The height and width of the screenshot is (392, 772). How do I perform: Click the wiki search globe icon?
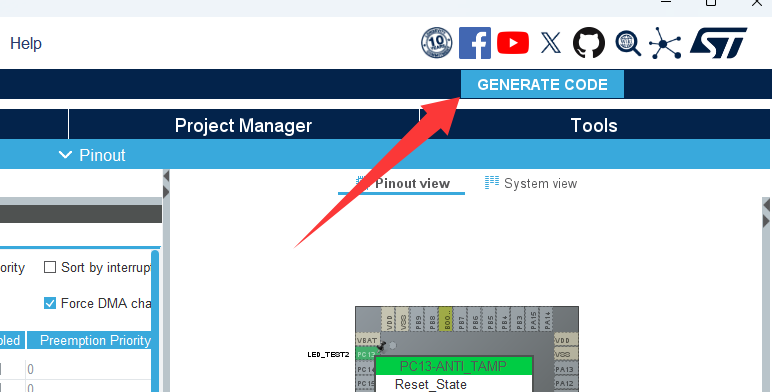point(628,43)
